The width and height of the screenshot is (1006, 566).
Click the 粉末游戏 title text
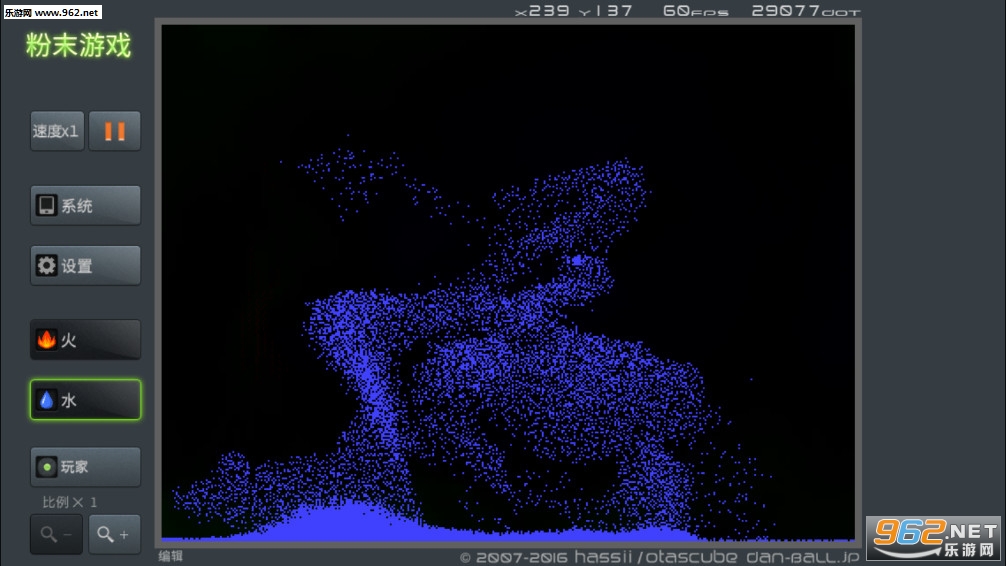[78, 46]
